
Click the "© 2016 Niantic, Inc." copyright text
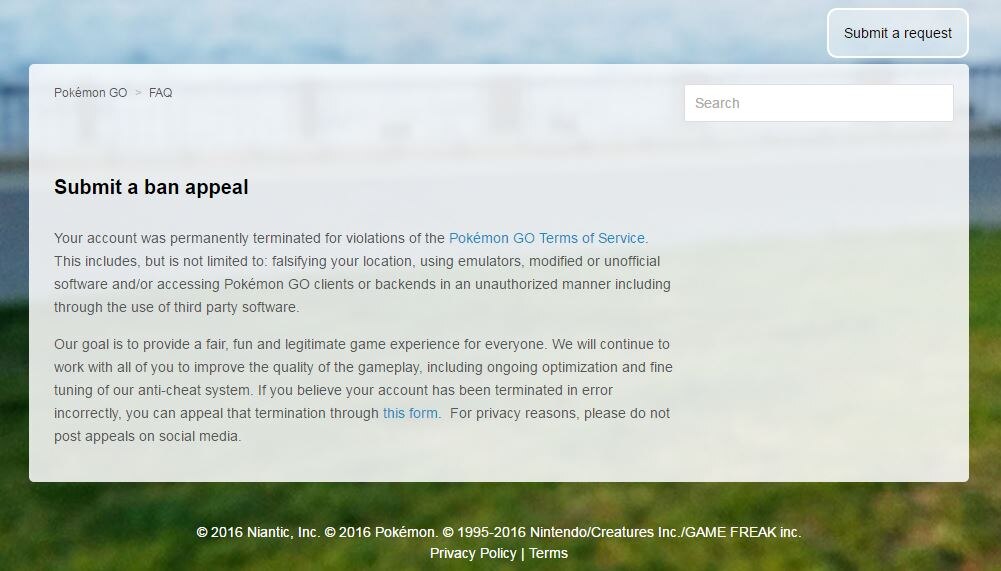(258, 532)
